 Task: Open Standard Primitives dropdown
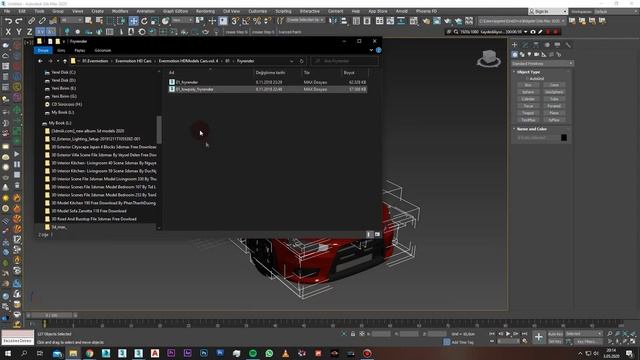(x=542, y=64)
